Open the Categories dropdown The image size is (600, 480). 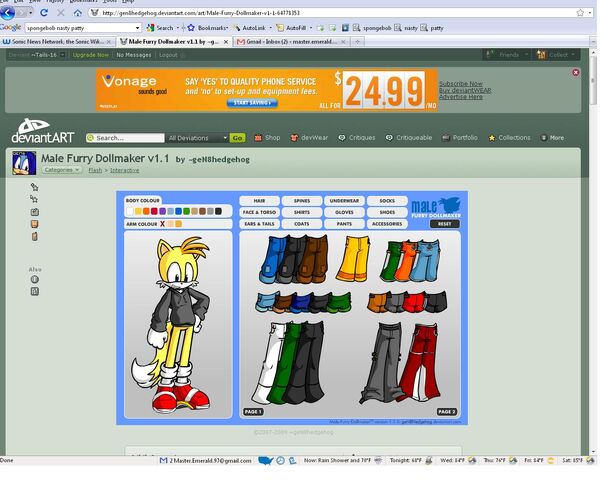coord(62,170)
